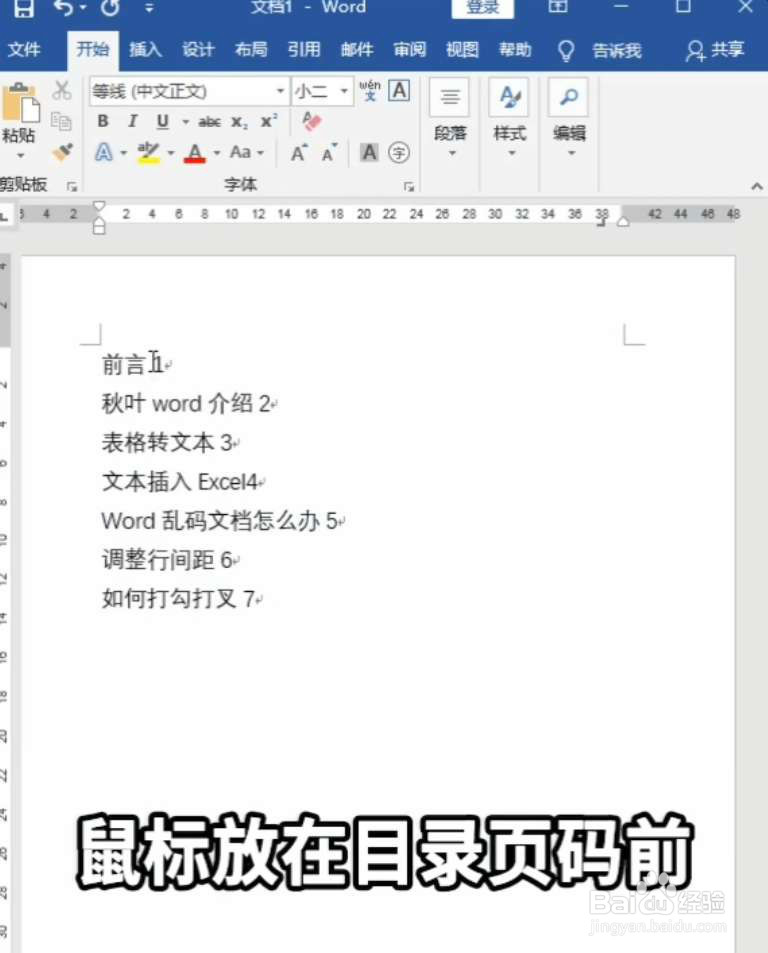Click Clear All Formatting eraser icon

click(x=312, y=121)
